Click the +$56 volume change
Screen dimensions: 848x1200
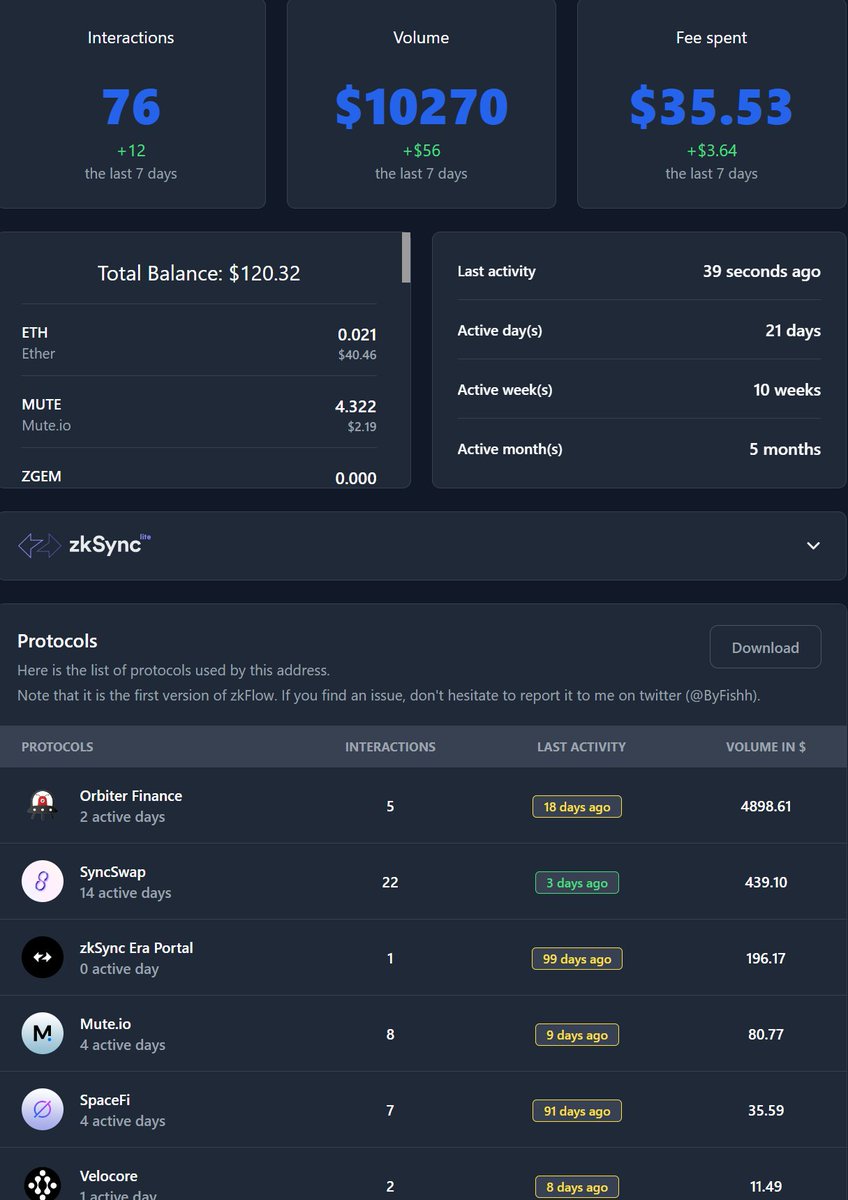click(x=421, y=151)
